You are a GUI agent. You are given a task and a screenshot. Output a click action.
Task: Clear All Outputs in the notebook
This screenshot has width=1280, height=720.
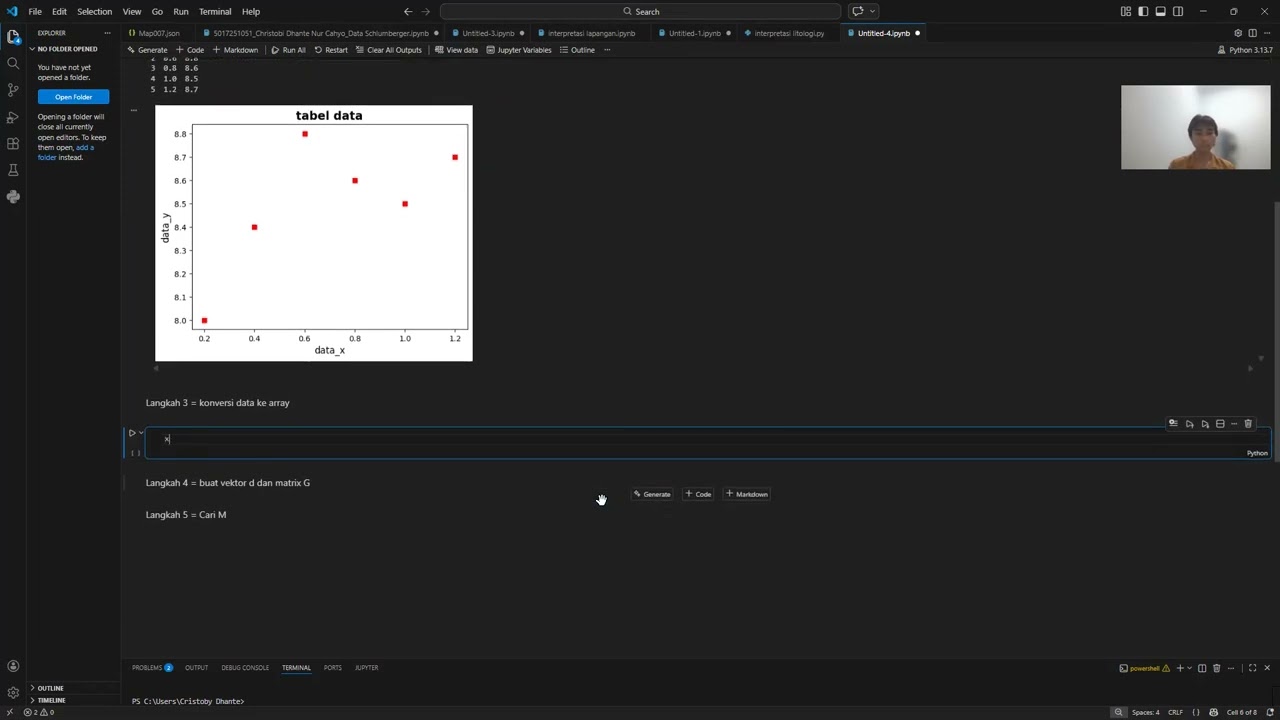pos(389,50)
